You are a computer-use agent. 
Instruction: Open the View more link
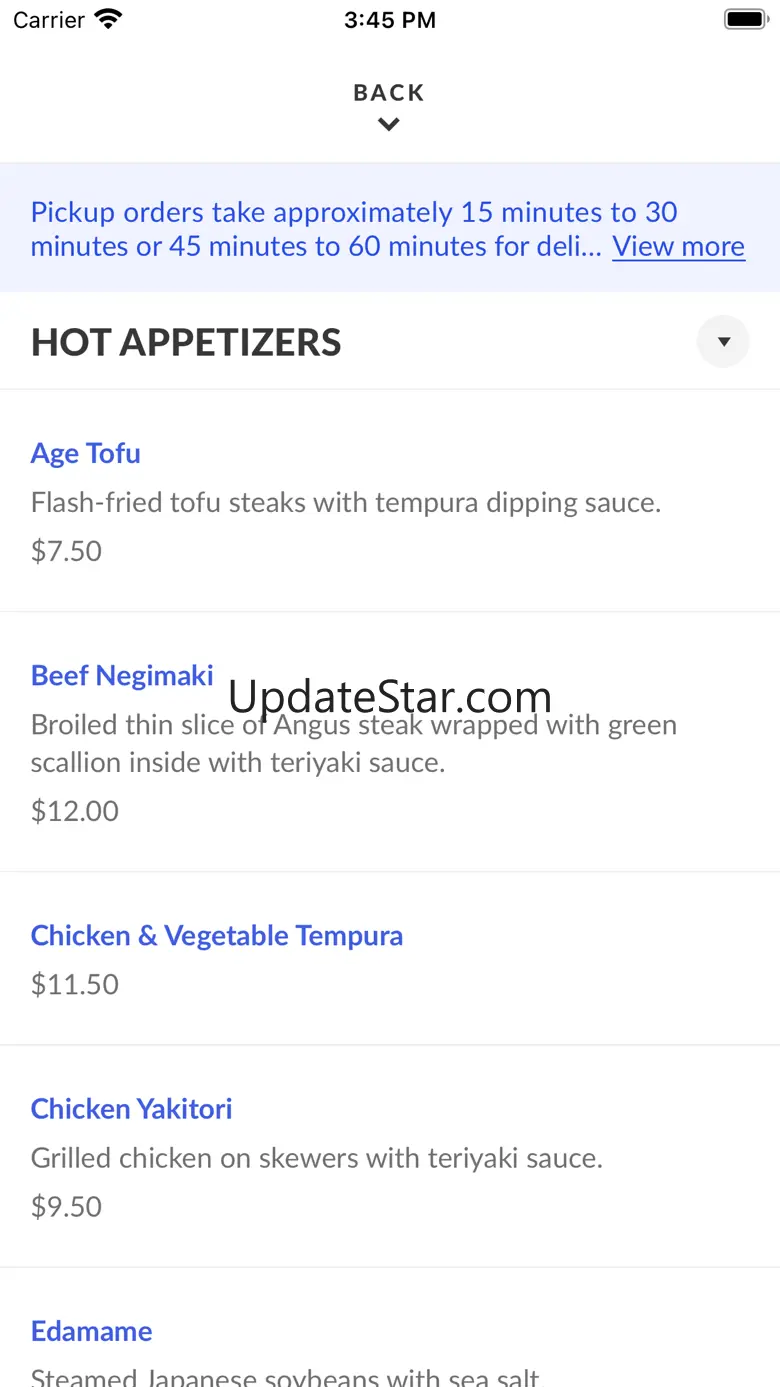[x=678, y=246]
